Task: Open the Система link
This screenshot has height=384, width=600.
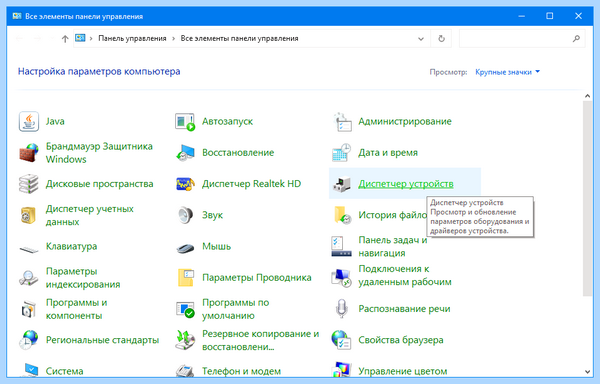Action: tap(65, 371)
